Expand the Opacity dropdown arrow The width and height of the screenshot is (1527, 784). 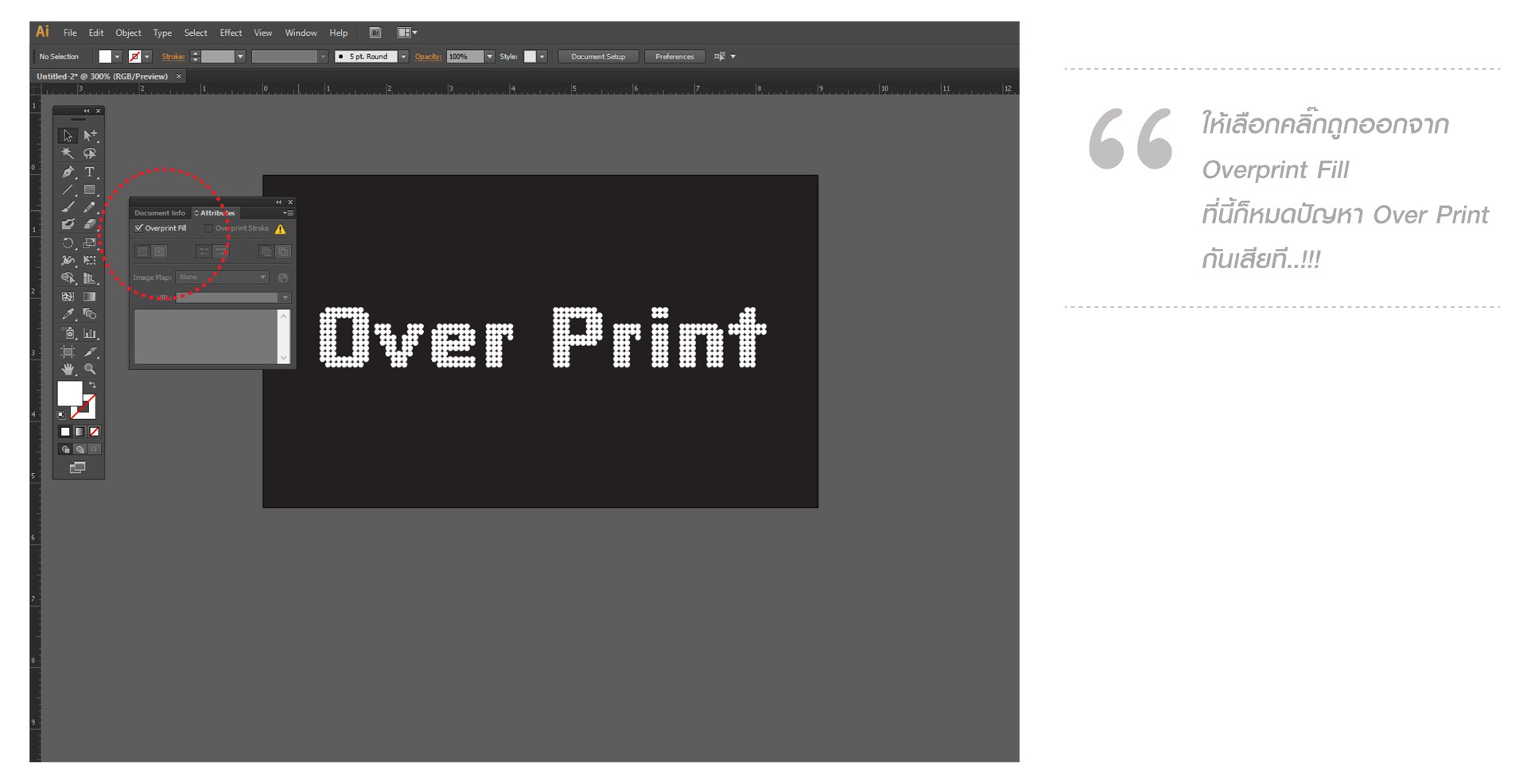(490, 56)
